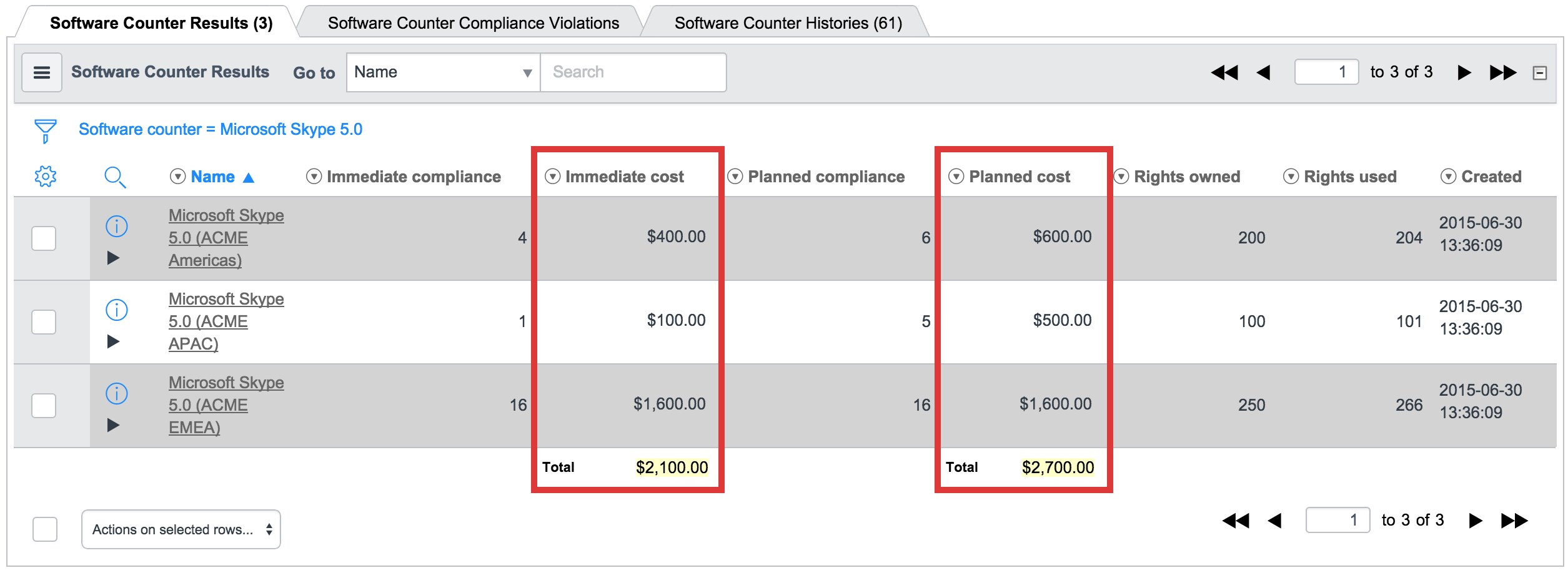Sort by the Name column header
Viewport: 1568px width, 573px height.
click(x=212, y=177)
